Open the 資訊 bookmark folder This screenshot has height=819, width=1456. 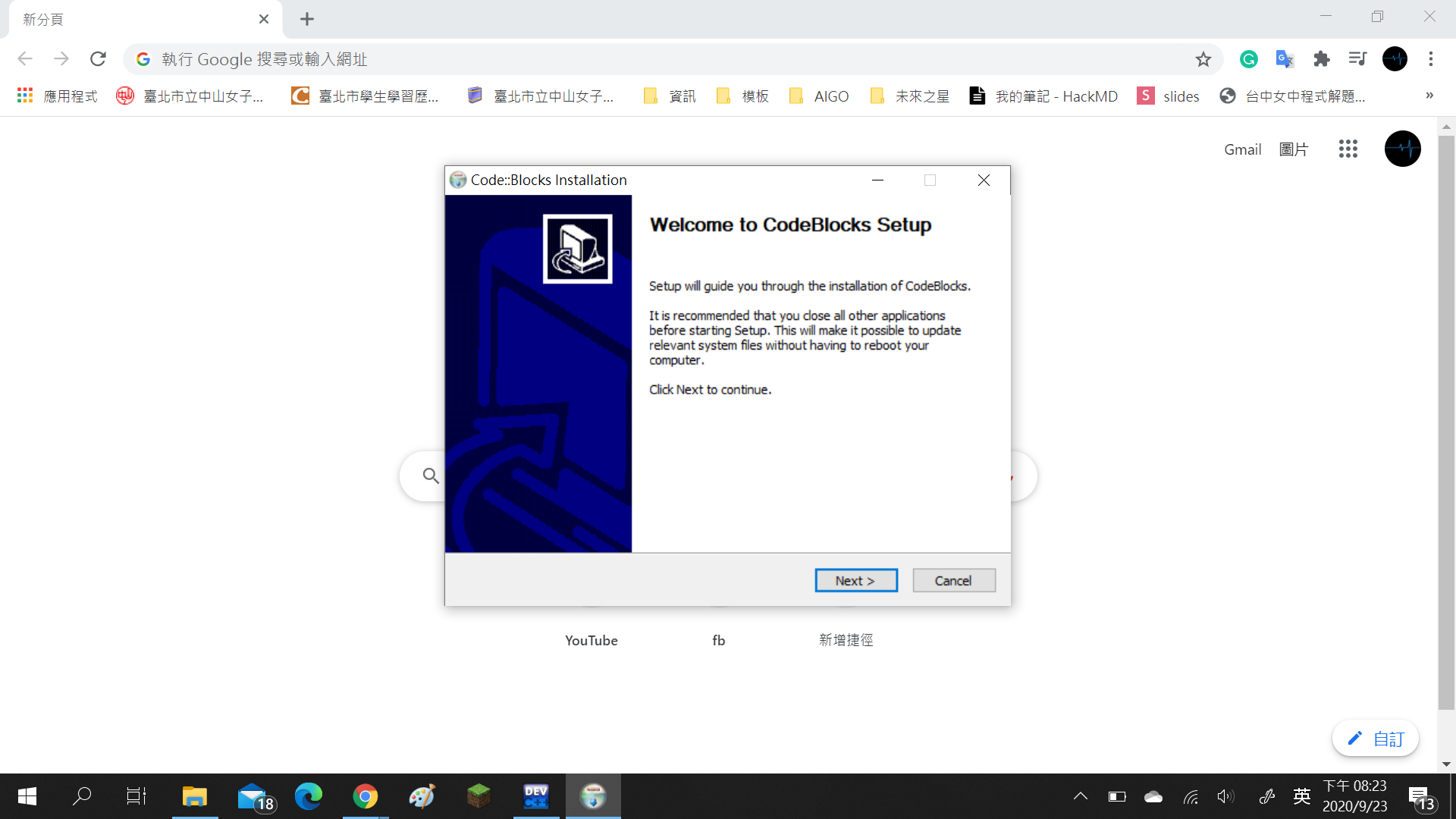pyautogui.click(x=669, y=96)
